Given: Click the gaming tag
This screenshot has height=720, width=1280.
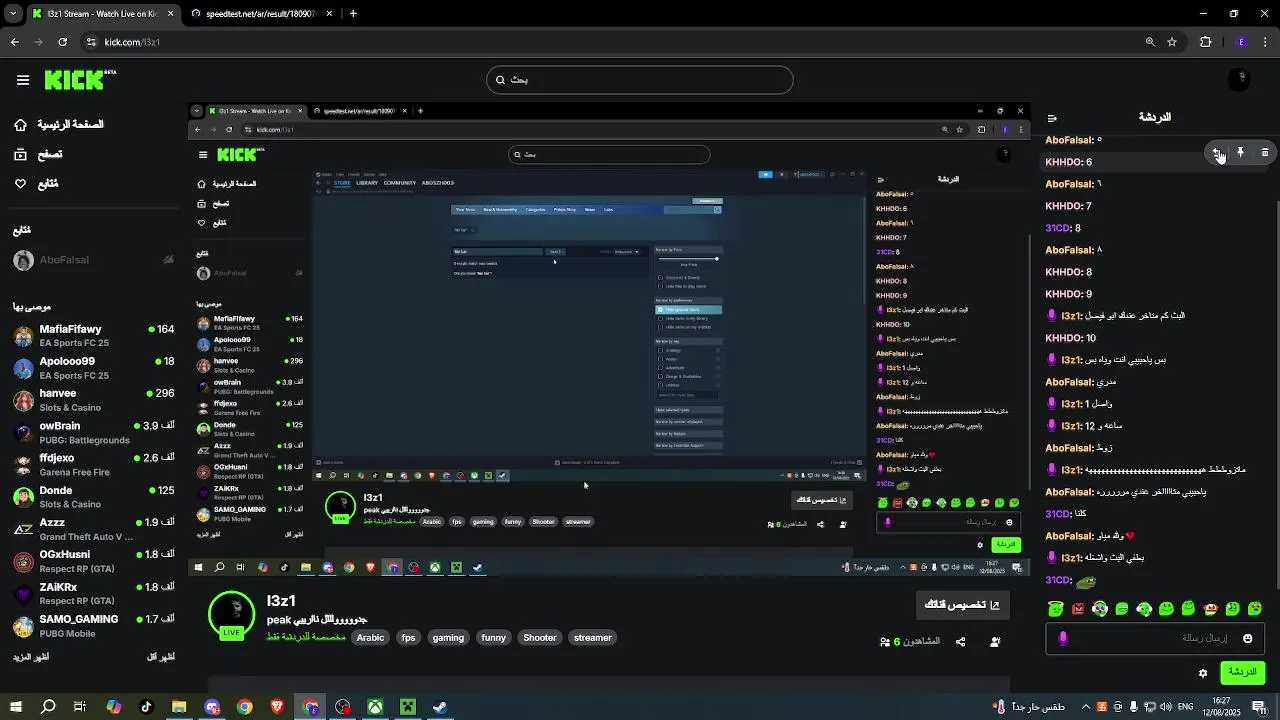Looking at the screenshot, I should pos(448,638).
